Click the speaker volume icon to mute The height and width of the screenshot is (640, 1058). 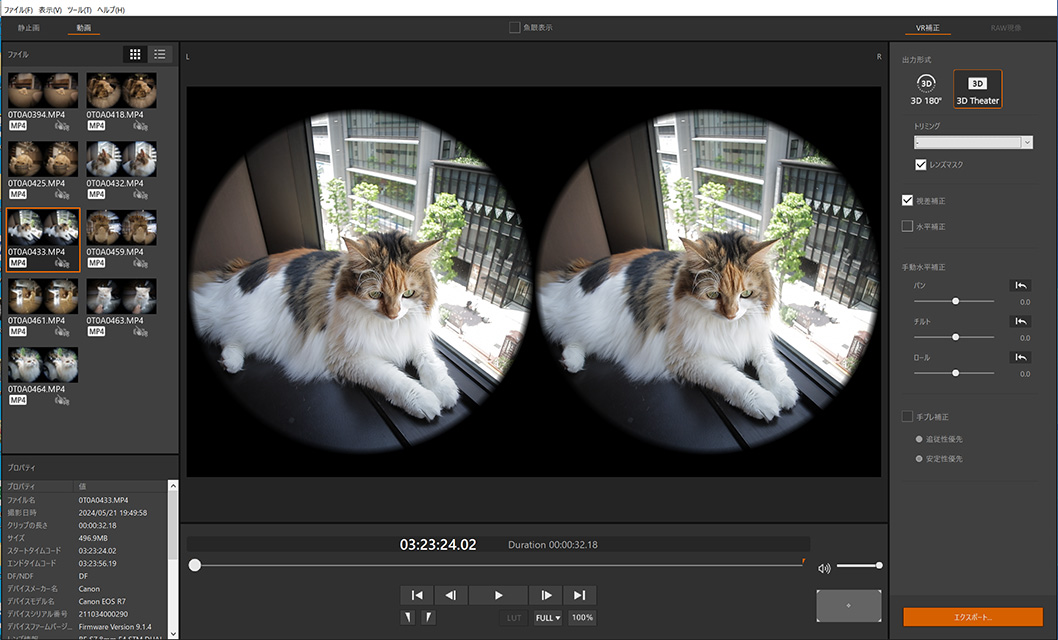(824, 568)
